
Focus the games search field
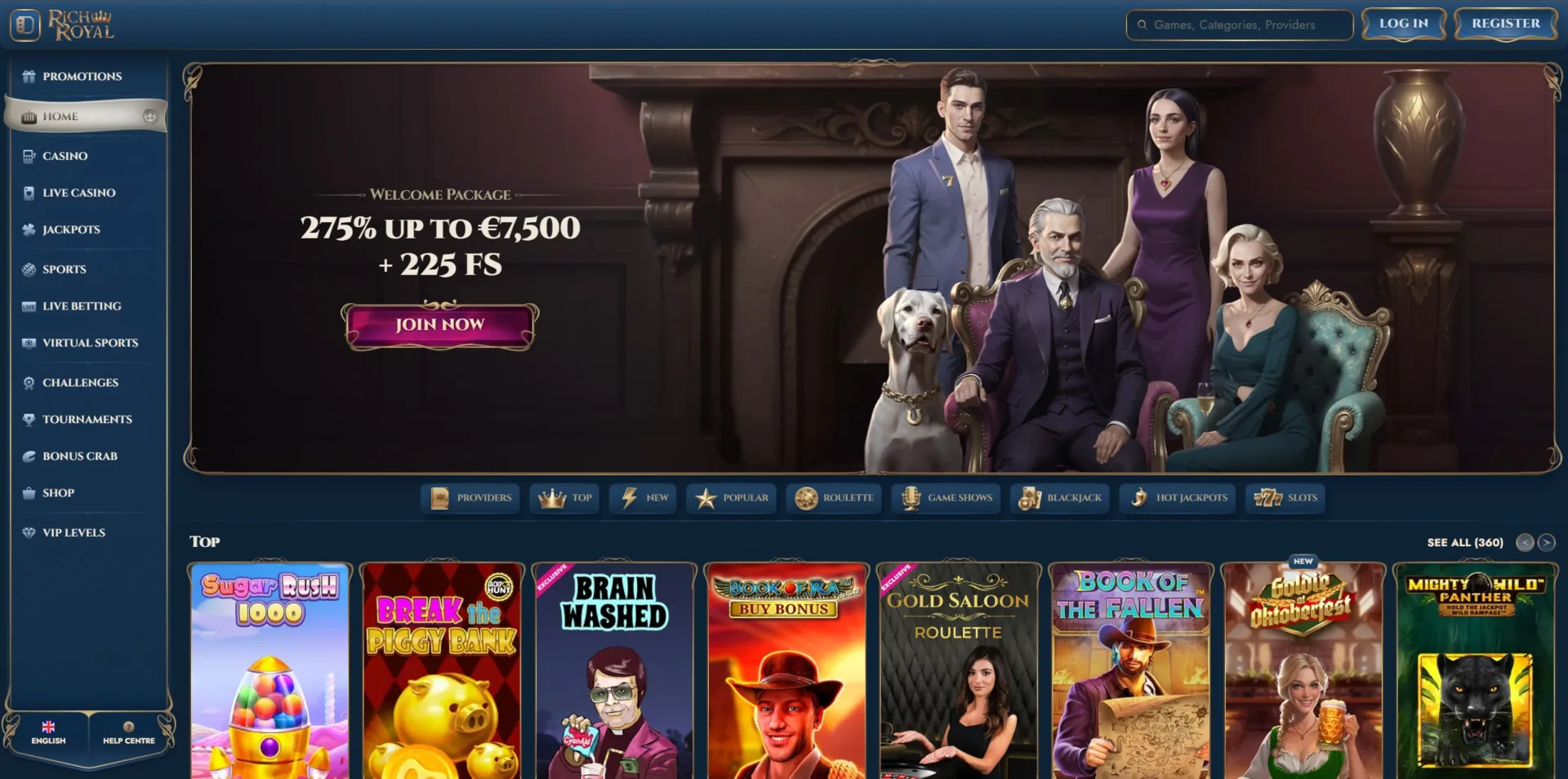pos(1240,24)
